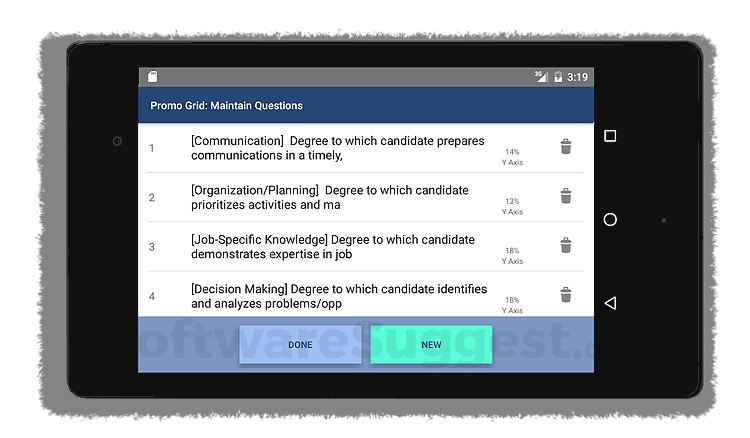Open the Job-Specific Knowledge question
Image resolution: width=750 pixels, height=438 pixels.
(332, 247)
